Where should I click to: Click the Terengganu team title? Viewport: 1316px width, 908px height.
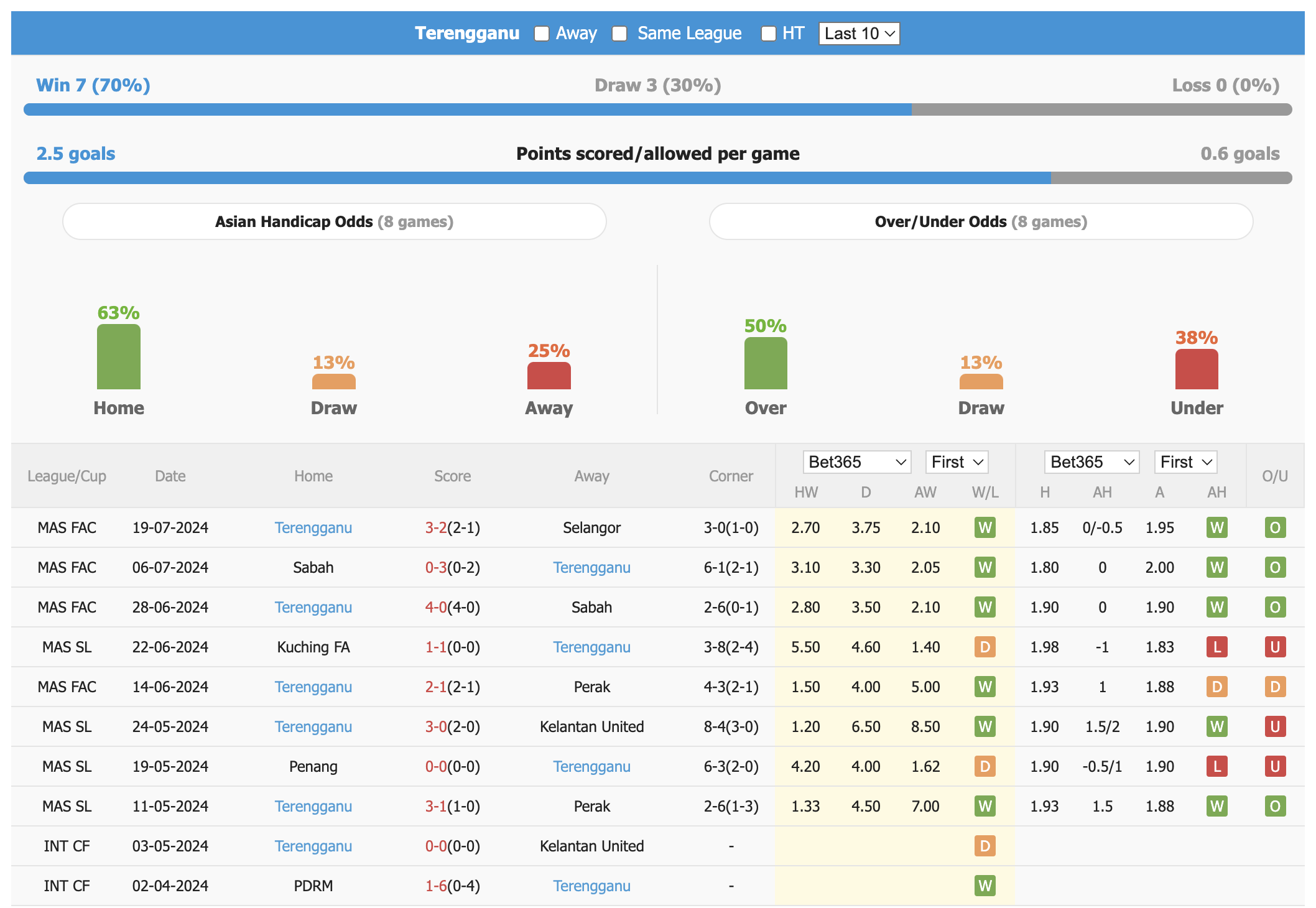[467, 33]
